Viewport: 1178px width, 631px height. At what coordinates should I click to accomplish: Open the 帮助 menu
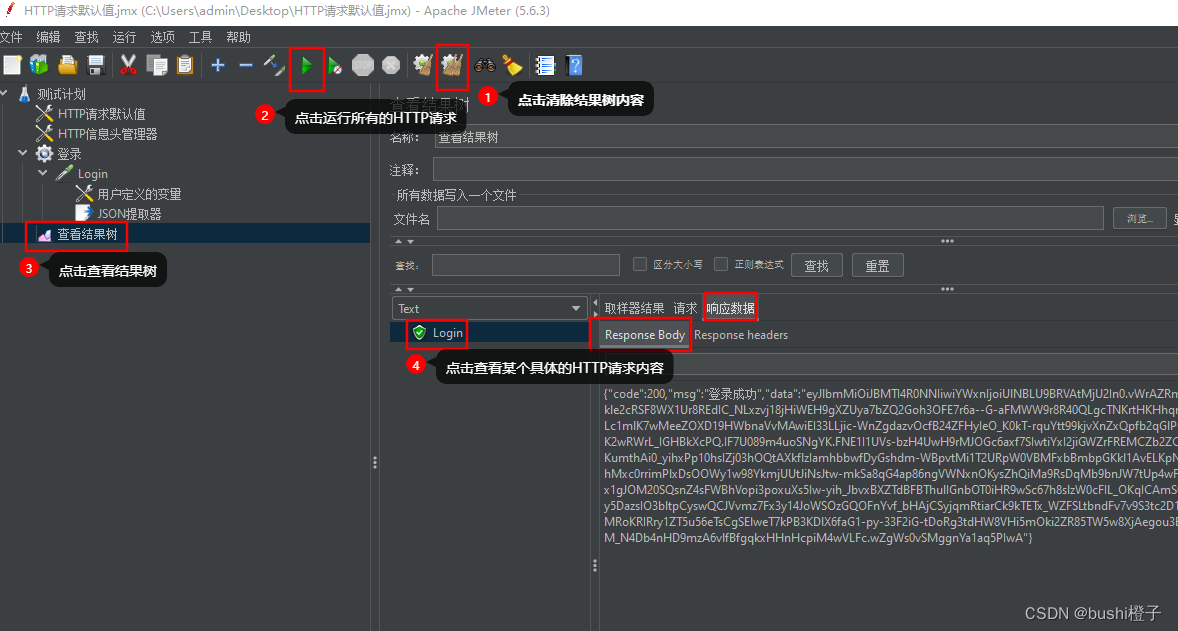238,37
